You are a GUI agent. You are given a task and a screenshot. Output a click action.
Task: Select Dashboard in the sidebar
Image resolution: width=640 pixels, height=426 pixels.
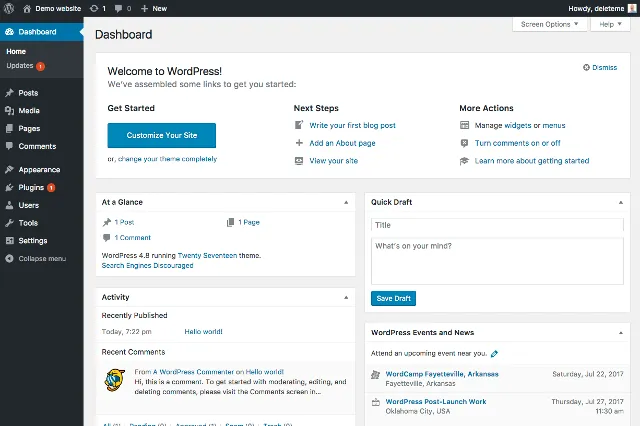point(42,32)
